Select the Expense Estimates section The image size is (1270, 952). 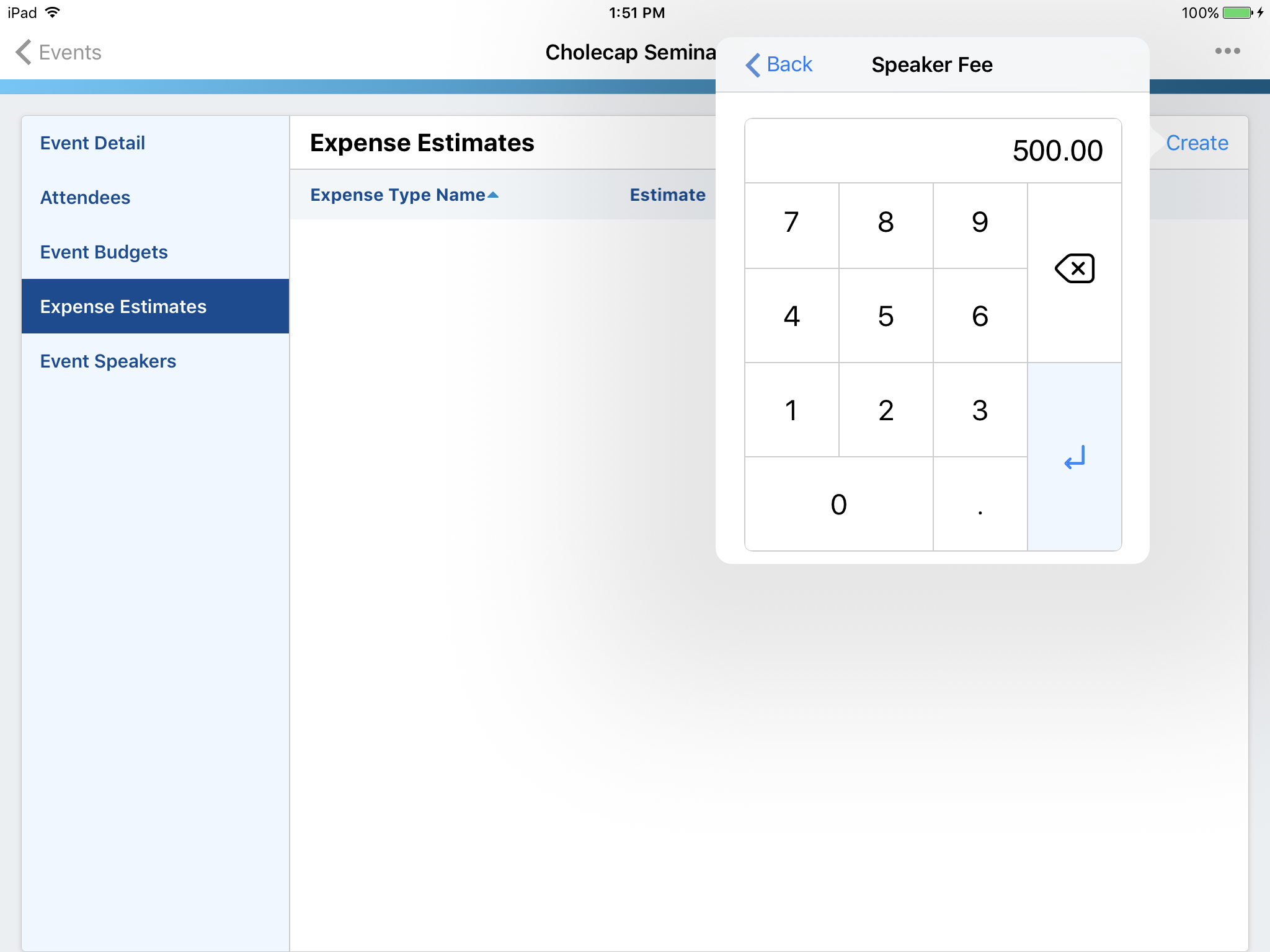click(123, 307)
